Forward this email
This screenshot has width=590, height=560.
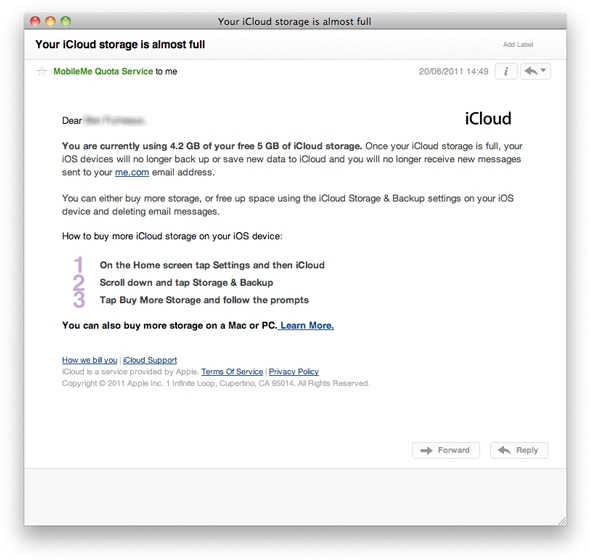click(446, 450)
